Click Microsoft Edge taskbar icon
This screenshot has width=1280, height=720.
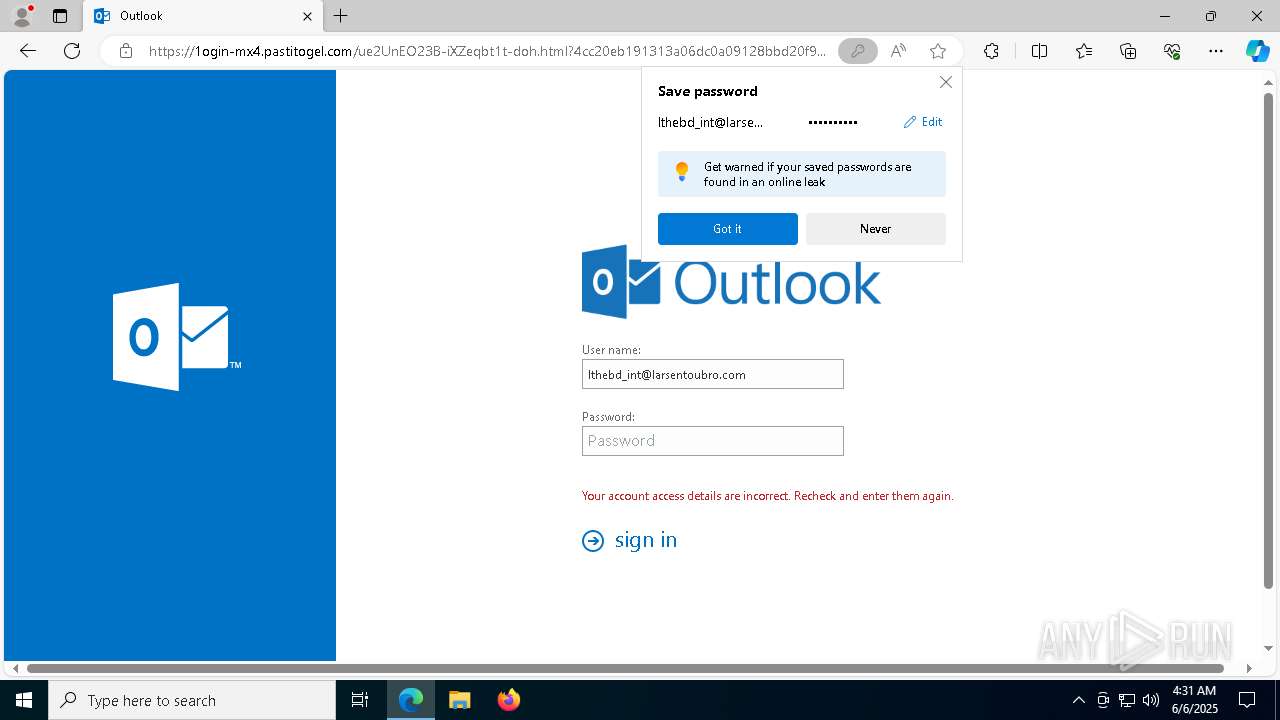[x=411, y=700]
